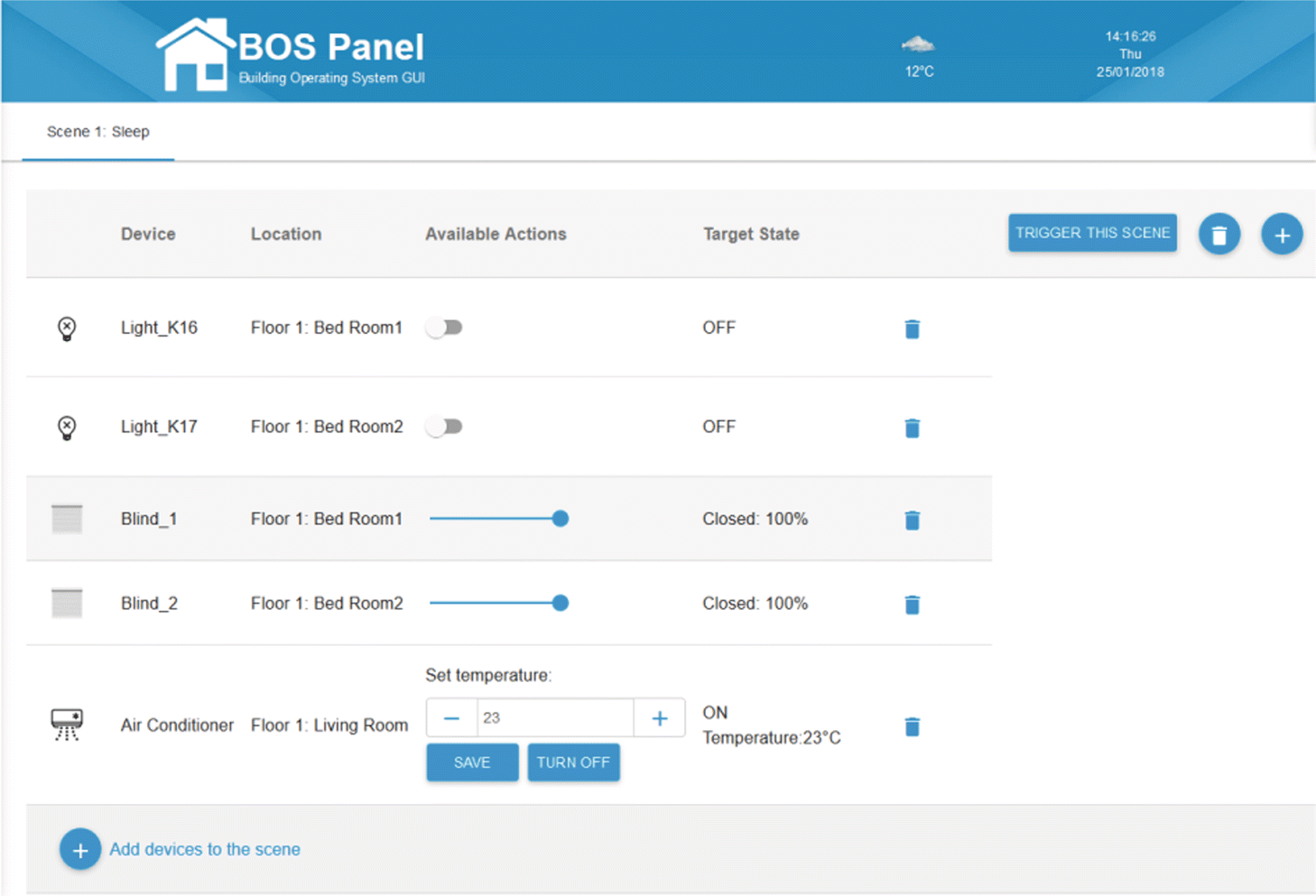Click the date 25/01/2018
This screenshot has height=896, width=1316.
coord(1130,71)
